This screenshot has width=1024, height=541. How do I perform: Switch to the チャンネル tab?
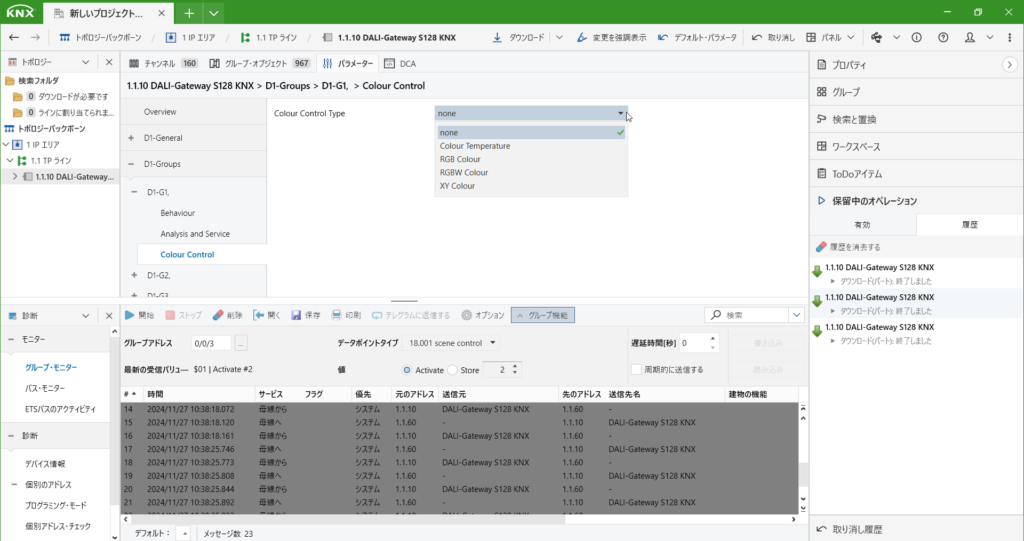[x=163, y=63]
